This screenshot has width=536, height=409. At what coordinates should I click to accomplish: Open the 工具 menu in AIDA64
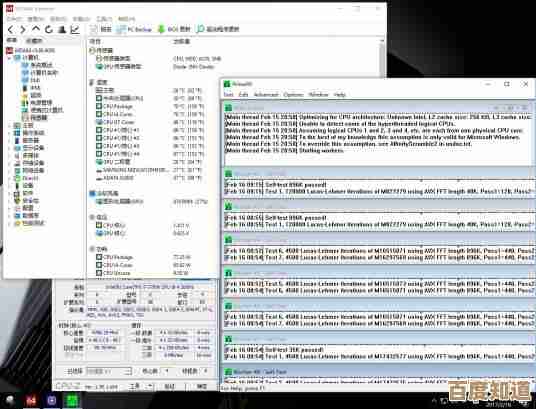coord(104,19)
